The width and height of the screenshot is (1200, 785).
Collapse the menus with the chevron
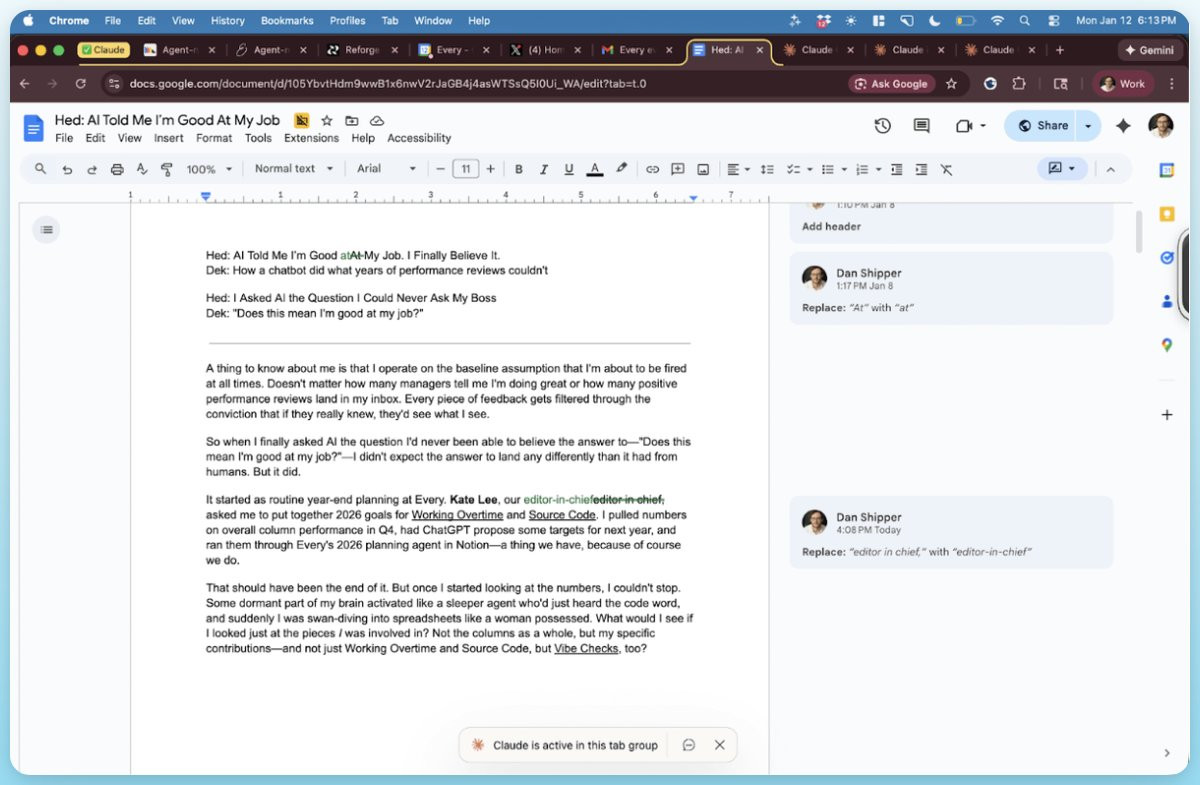pos(1110,169)
